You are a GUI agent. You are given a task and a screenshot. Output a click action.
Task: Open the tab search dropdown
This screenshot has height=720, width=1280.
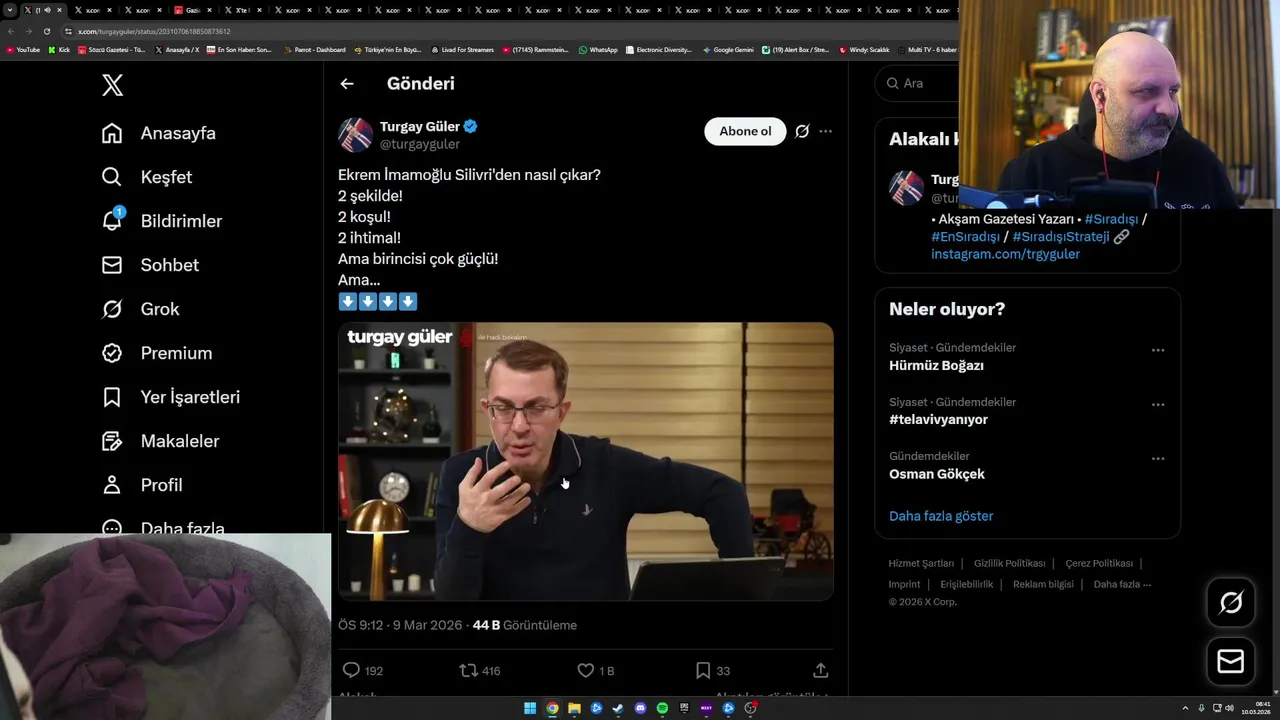(x=10, y=10)
